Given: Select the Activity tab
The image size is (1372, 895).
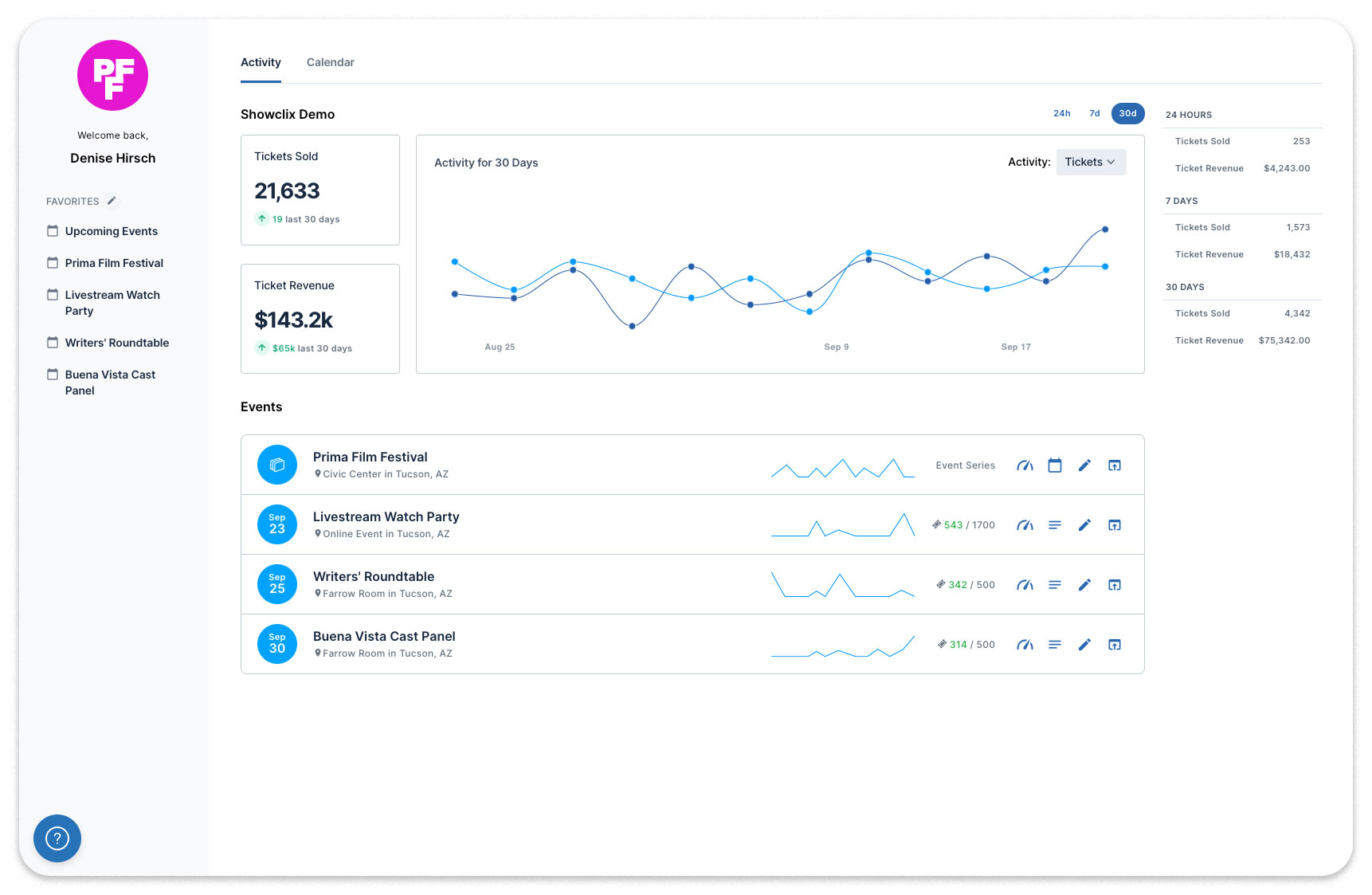Looking at the screenshot, I should (x=261, y=62).
